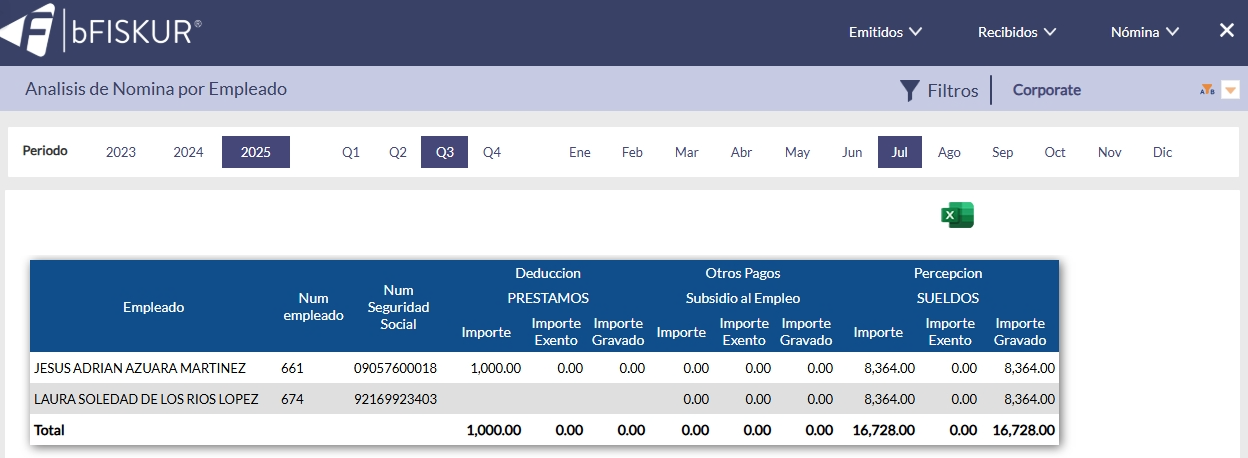
Task: Click the SUELDOS header
Action: (948, 298)
